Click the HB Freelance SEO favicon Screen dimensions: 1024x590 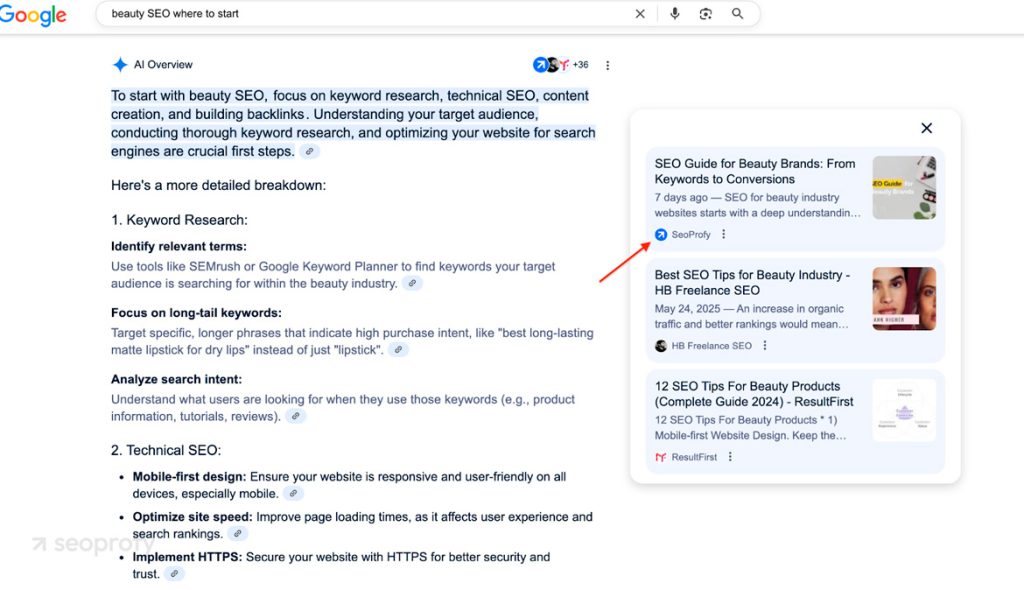(660, 345)
